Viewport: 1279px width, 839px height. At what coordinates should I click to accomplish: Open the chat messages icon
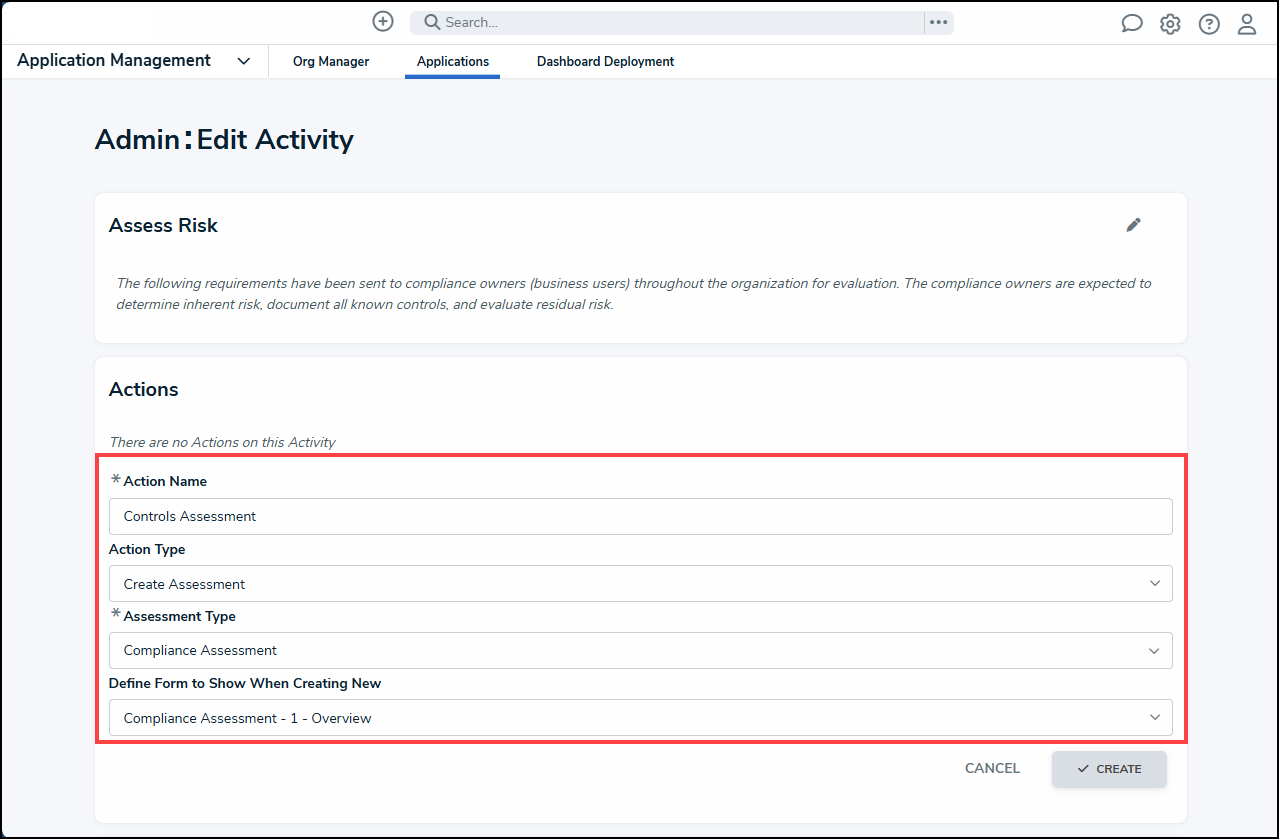tap(1132, 24)
